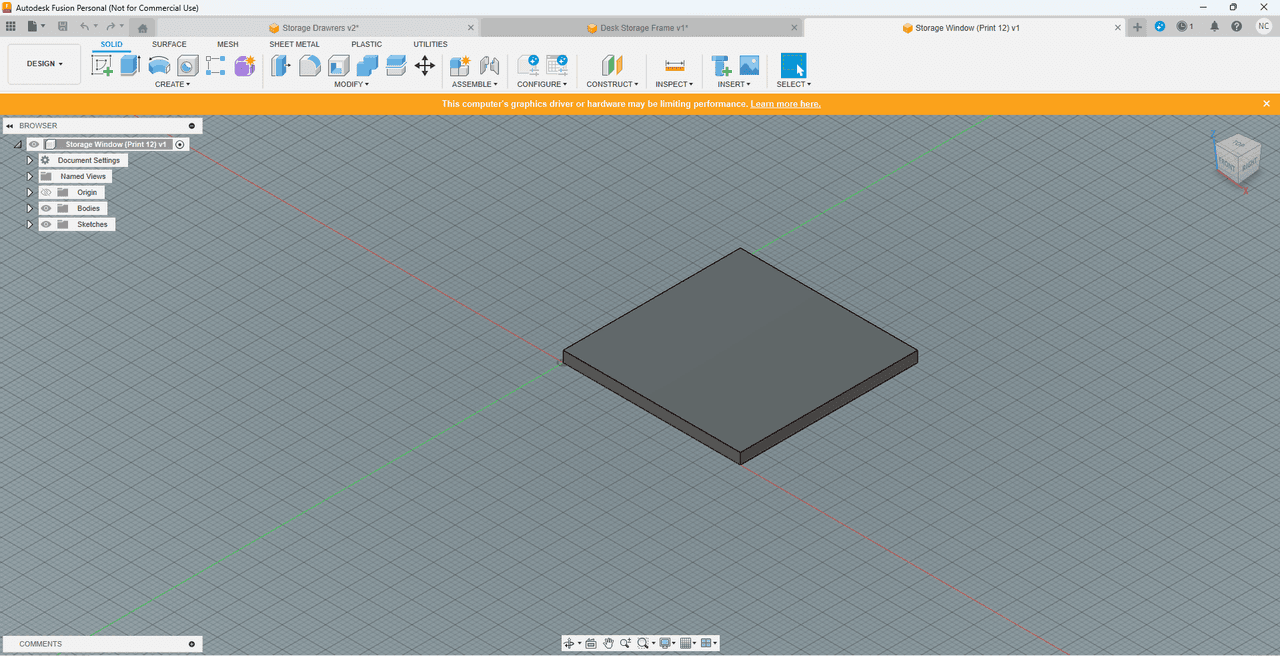Select the Create Sketch tool
This screenshot has height=656, width=1280.
point(102,66)
